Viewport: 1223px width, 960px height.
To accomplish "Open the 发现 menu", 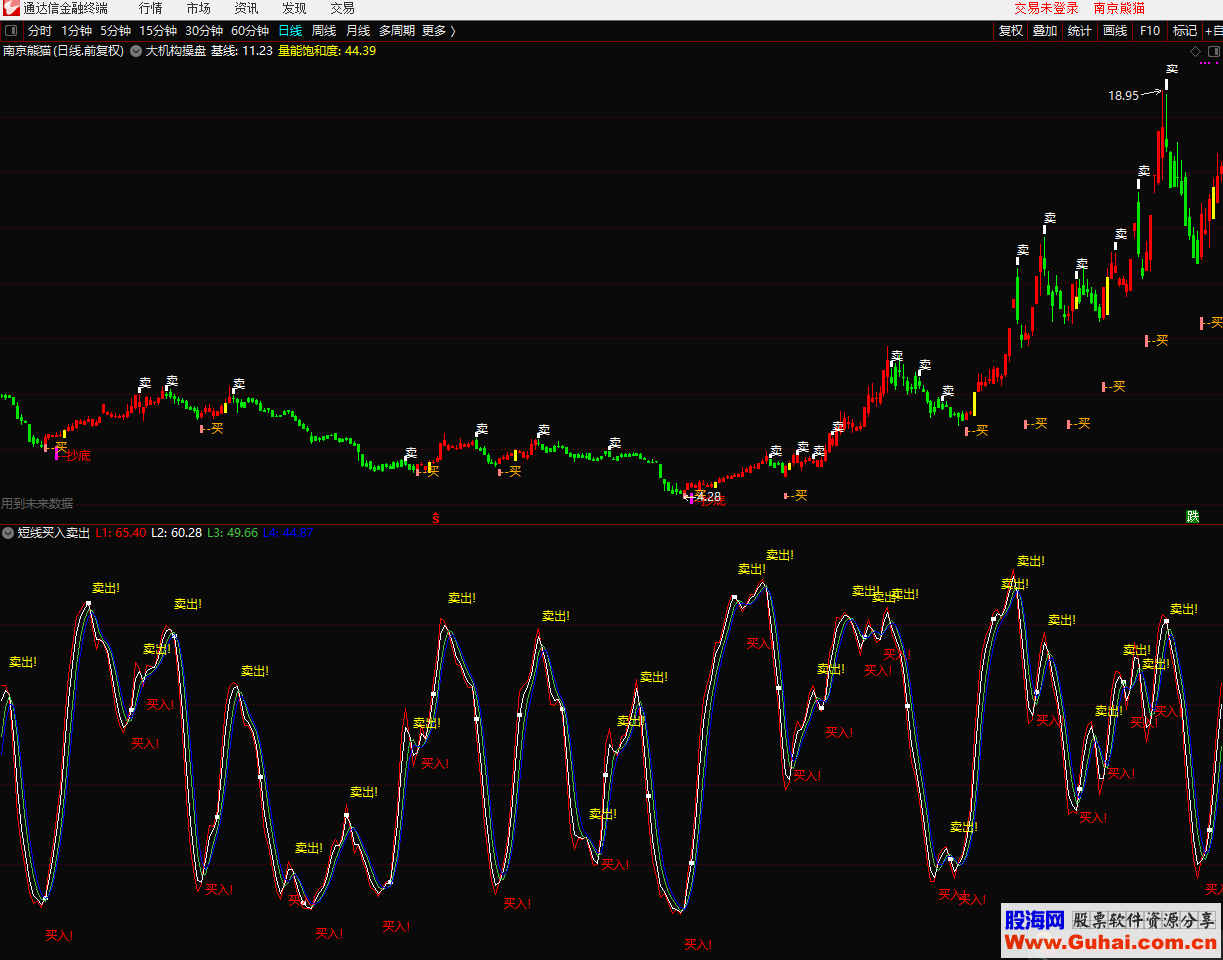I will tap(294, 8).
